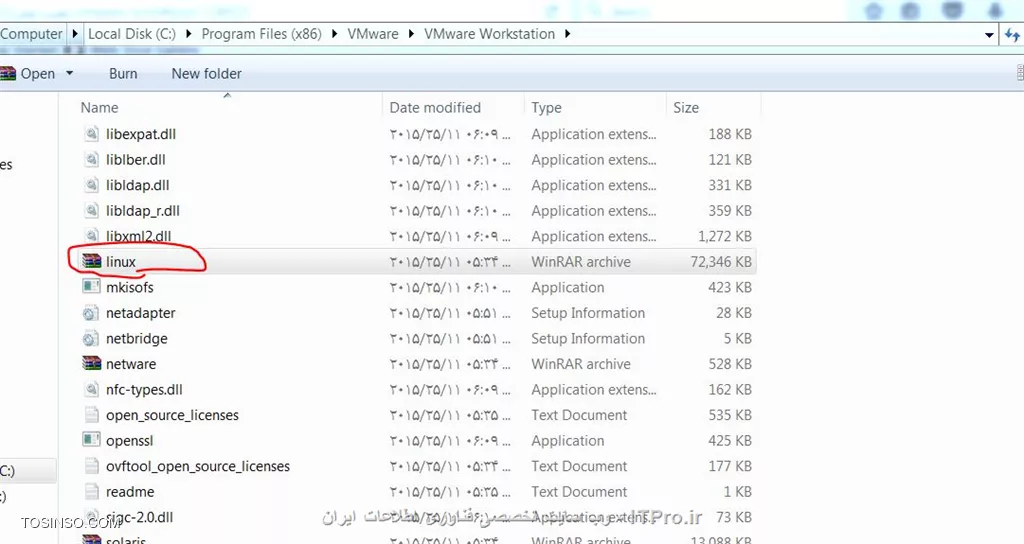Go to Local Disk (C:) breadcrumb

(132, 34)
